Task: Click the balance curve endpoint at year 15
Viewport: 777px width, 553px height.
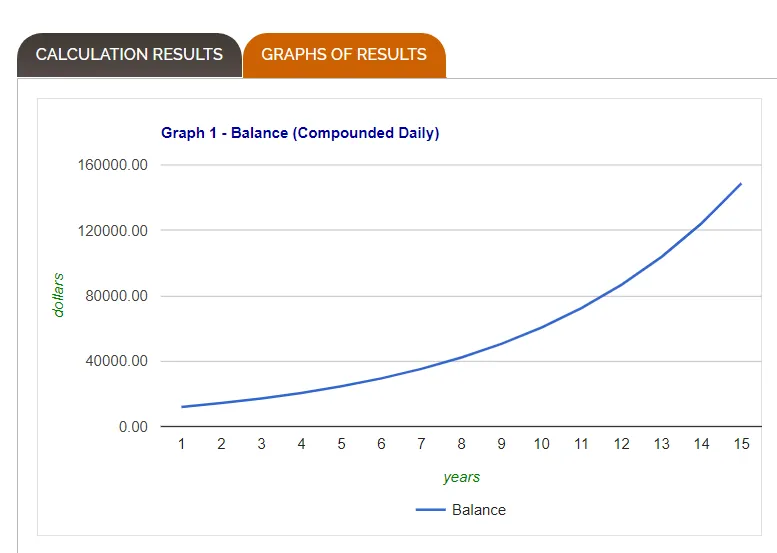Action: coord(741,184)
